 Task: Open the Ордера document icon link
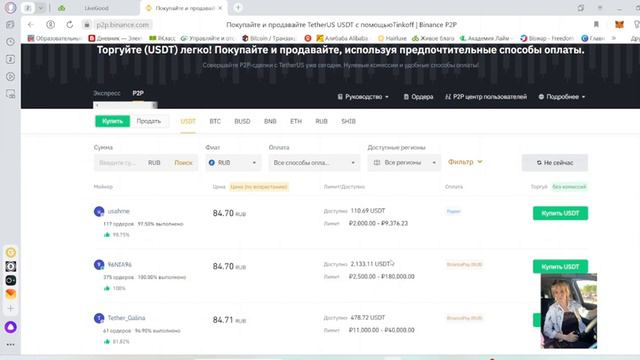(418, 97)
